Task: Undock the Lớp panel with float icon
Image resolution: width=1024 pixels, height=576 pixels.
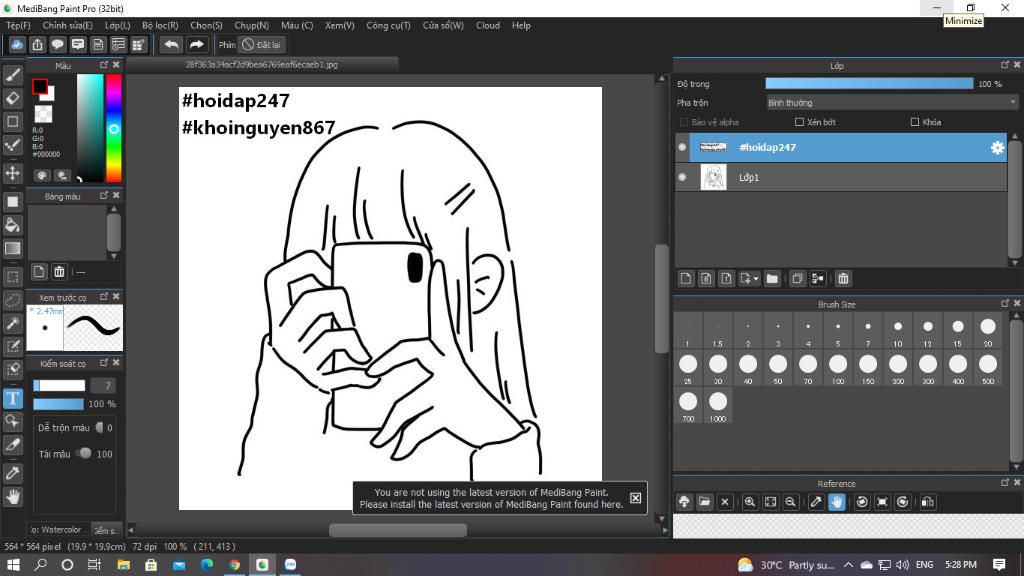Action: click(1004, 65)
